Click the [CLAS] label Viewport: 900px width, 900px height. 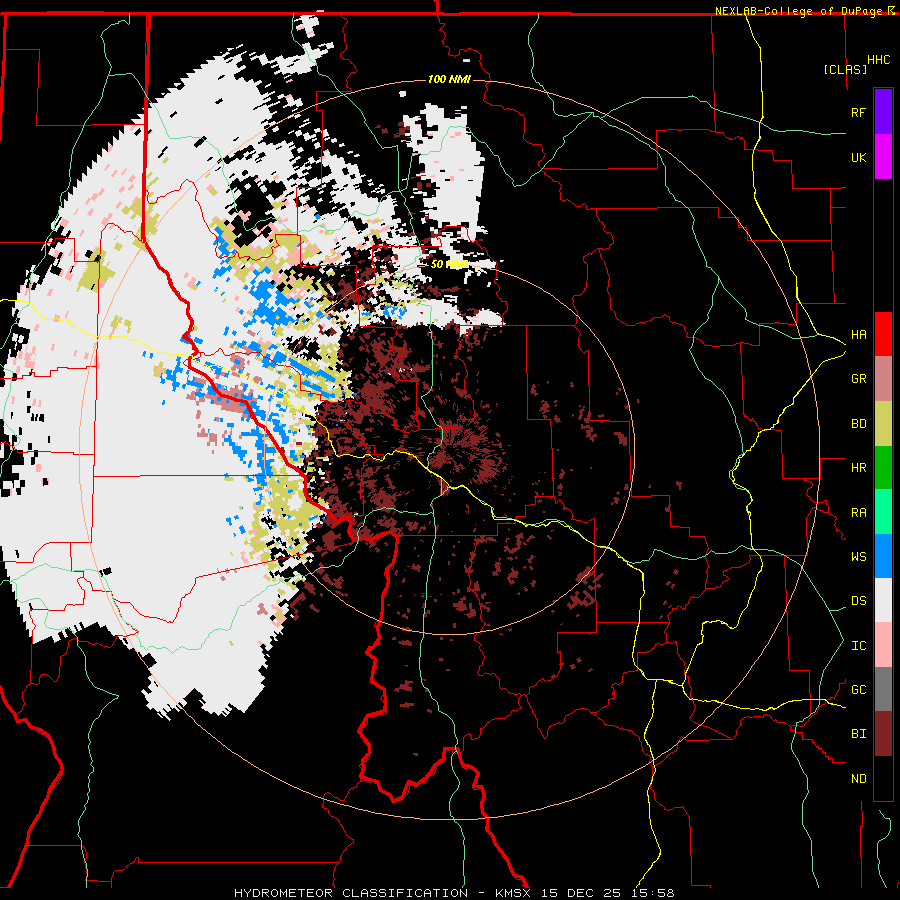click(845, 69)
